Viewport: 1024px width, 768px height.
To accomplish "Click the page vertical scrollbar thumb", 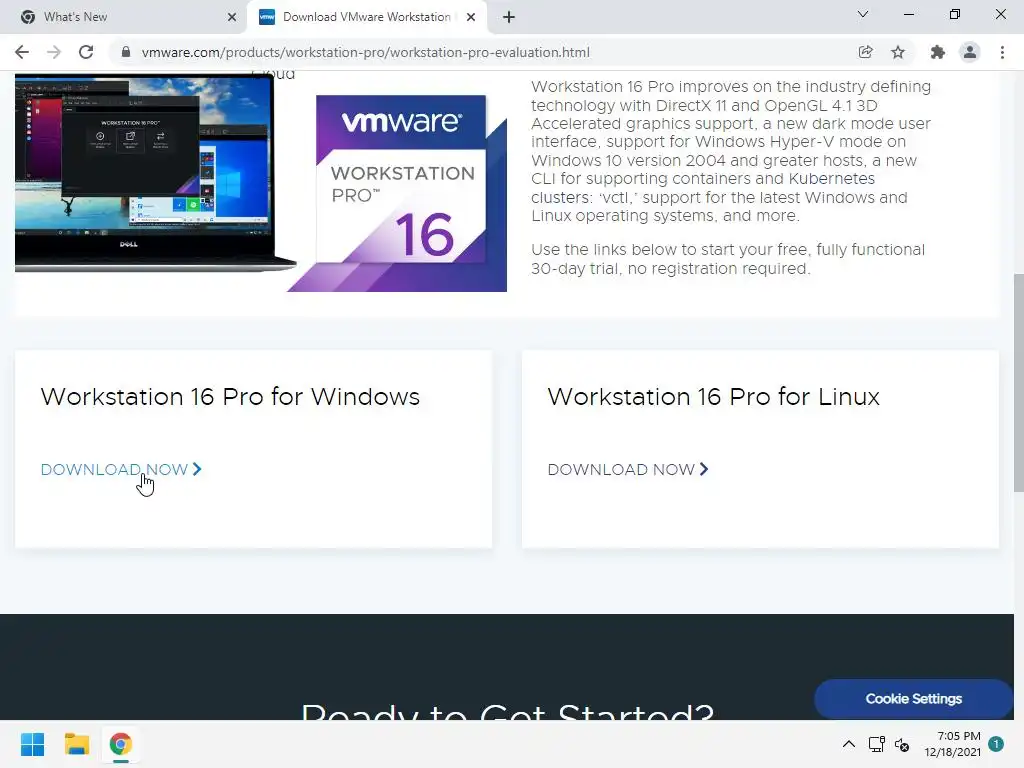I will pos(1019,383).
